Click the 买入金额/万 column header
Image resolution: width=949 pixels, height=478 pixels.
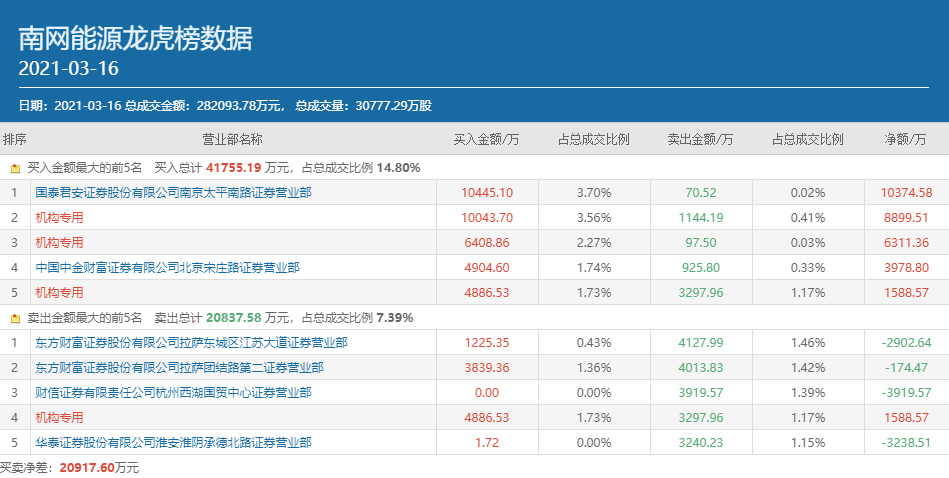click(x=486, y=140)
